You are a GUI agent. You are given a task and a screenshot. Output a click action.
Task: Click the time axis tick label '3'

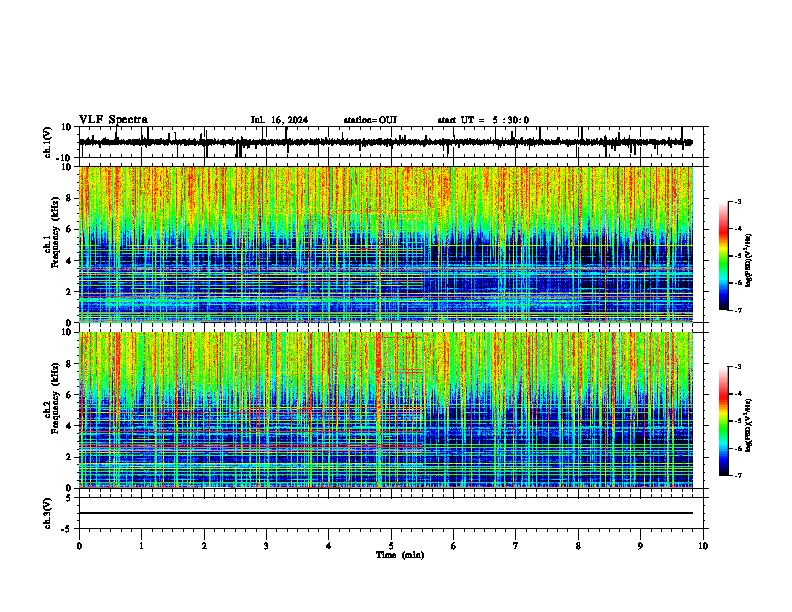[x=266, y=546]
